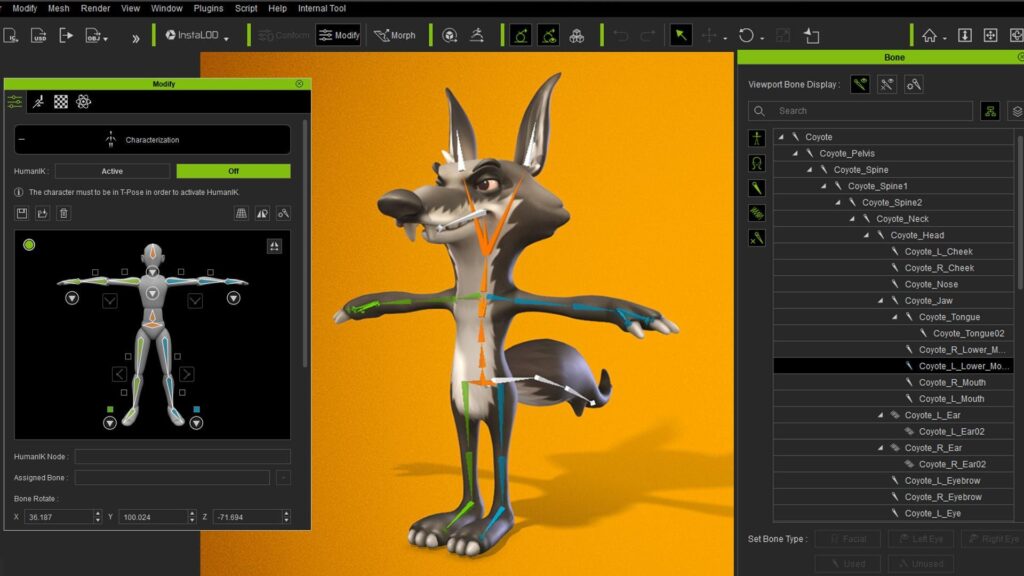Viewport: 1024px width, 576px height.
Task: Click the Left Eye bone type button
Action: [921, 538]
